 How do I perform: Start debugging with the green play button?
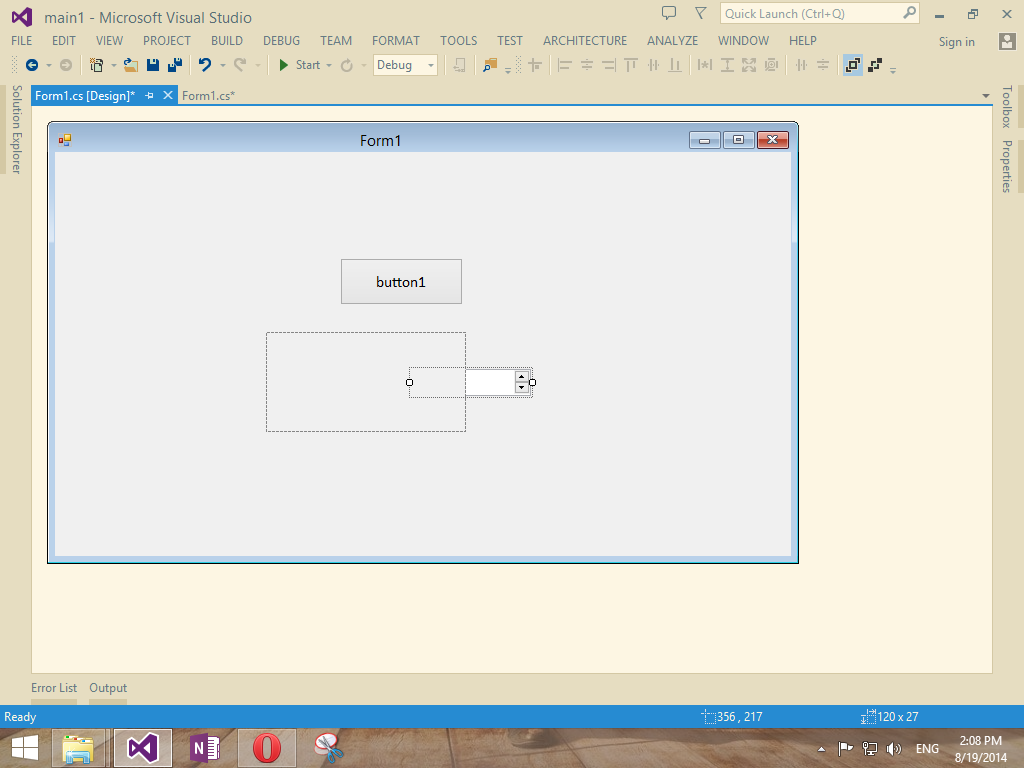coord(283,65)
